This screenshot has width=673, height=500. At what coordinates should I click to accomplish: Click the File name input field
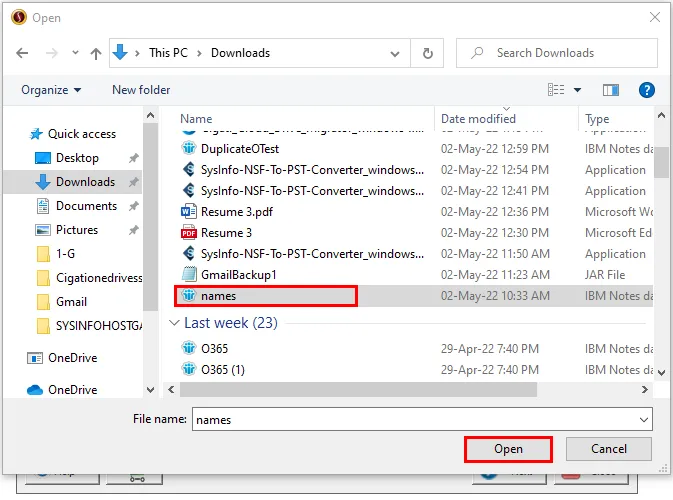coord(422,420)
